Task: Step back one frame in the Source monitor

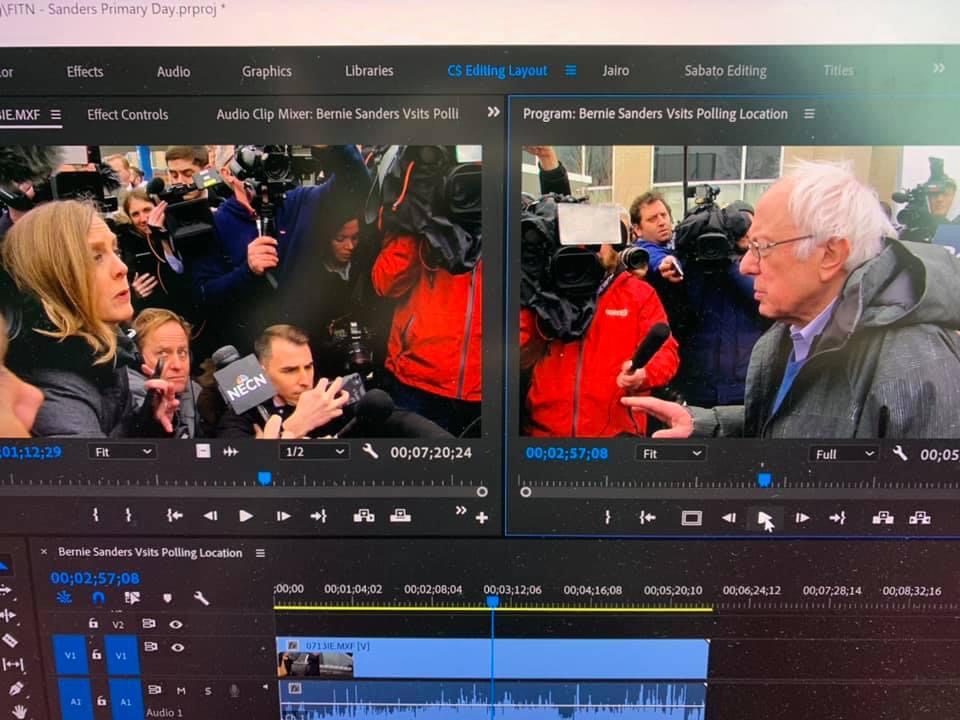Action: point(210,516)
